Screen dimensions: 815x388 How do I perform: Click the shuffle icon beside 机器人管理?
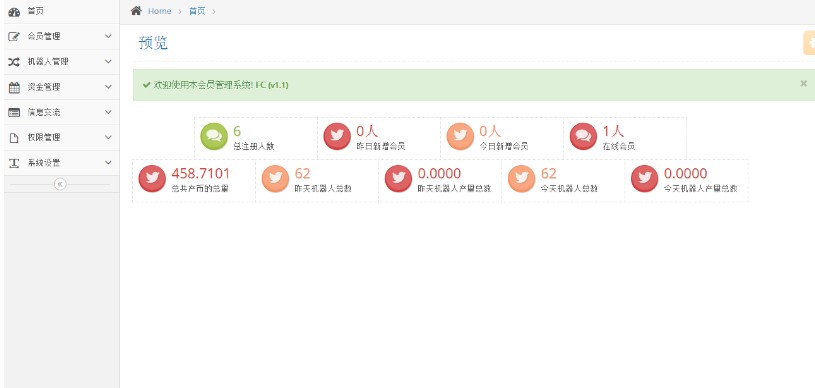pos(14,62)
